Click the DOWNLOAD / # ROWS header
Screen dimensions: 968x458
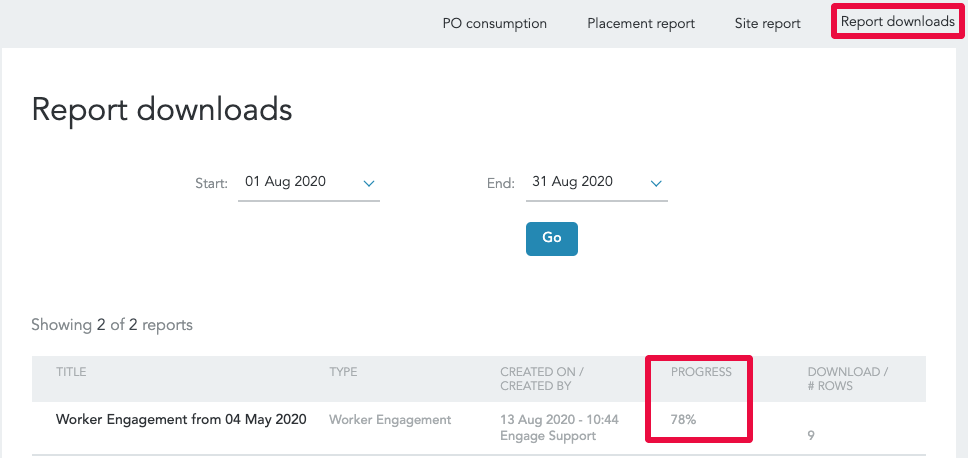848,379
